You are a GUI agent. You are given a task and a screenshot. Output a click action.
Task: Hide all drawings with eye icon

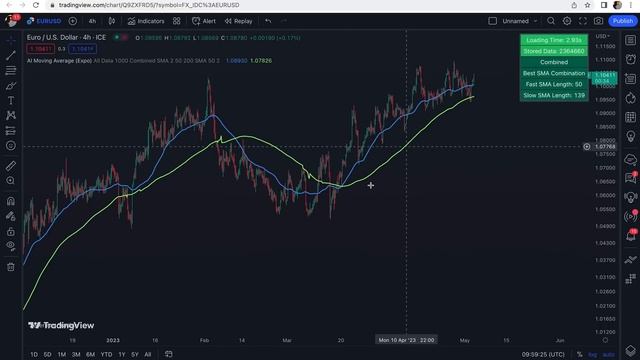coord(11,246)
